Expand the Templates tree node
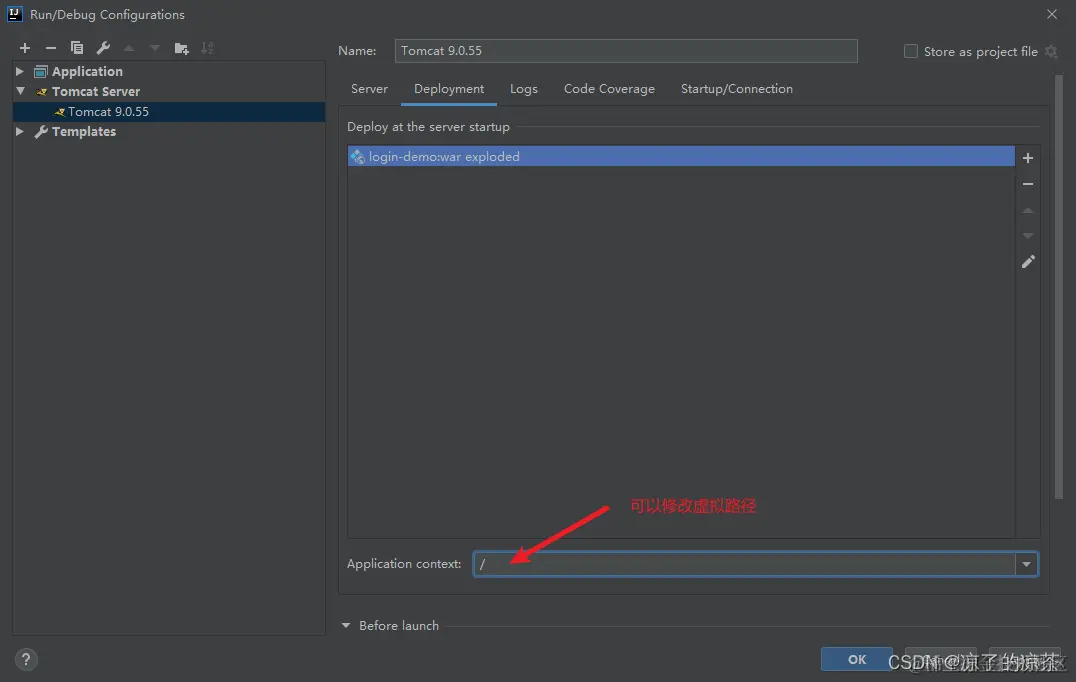The height and width of the screenshot is (682, 1076). click(x=20, y=131)
